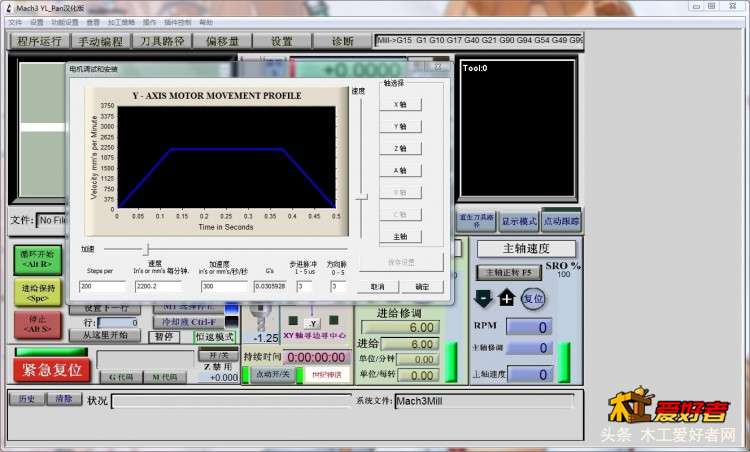Click the Z 禁用 +0.000 value field

(x=218, y=377)
